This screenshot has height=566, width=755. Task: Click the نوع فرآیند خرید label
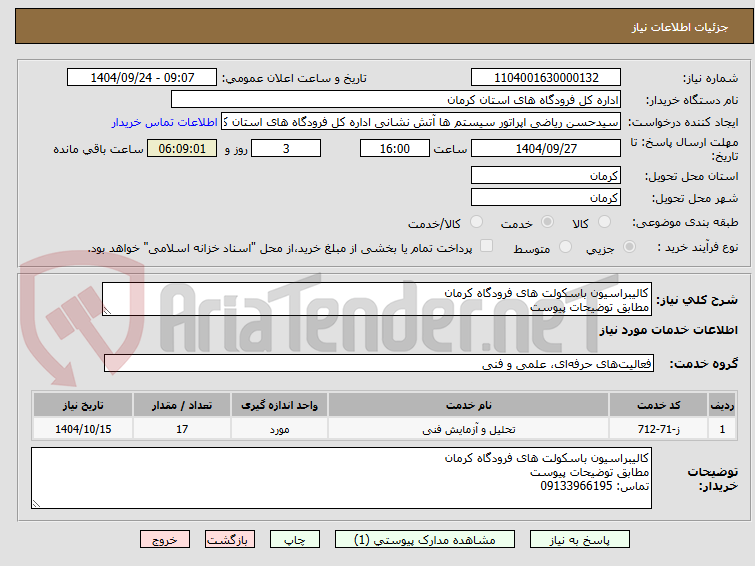tap(698, 247)
